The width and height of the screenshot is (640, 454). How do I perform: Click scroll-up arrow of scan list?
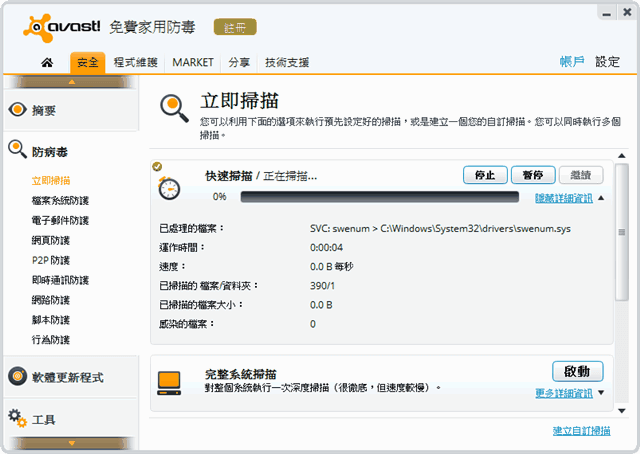coord(622,156)
